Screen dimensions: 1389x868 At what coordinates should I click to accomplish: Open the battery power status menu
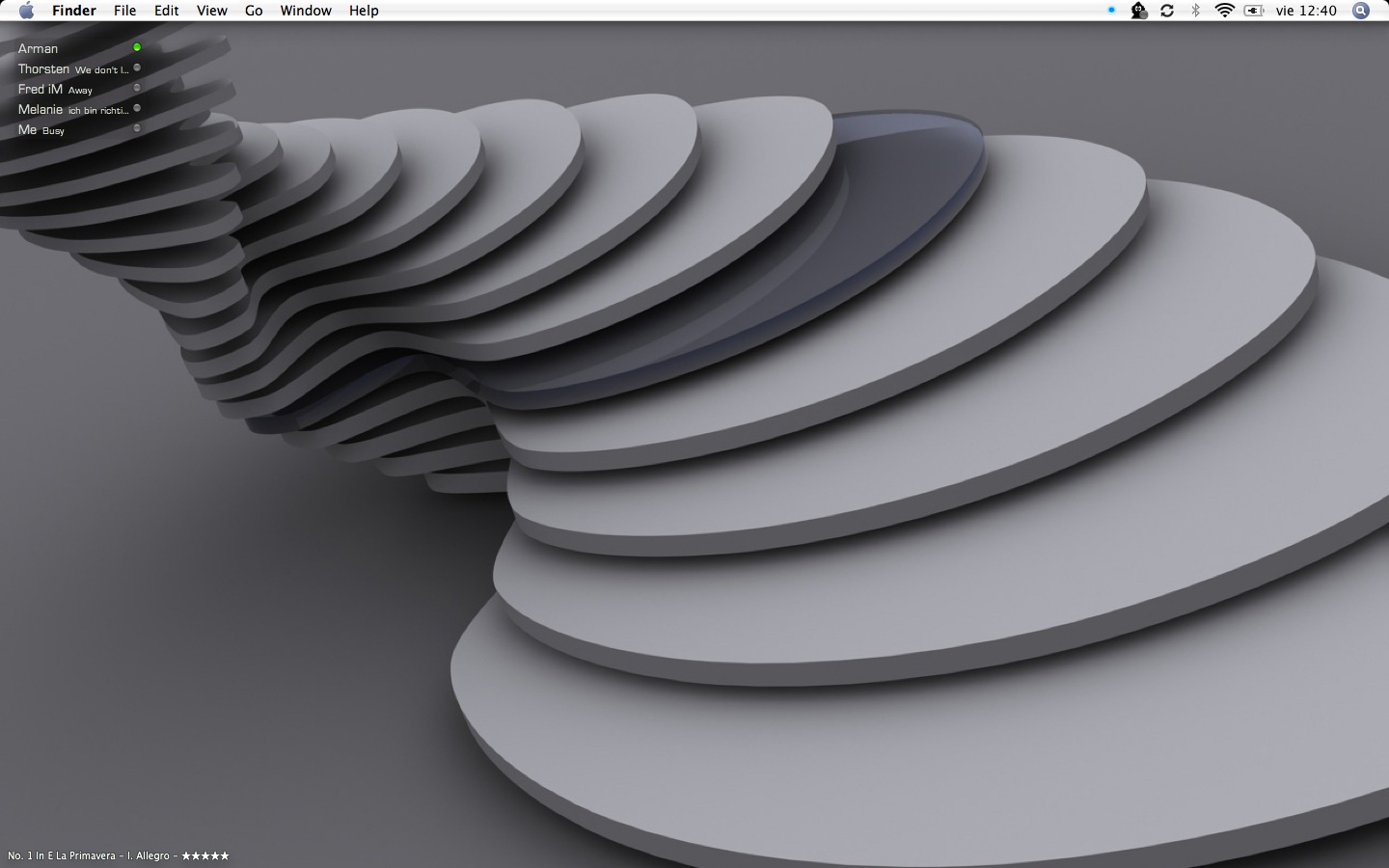click(1254, 11)
